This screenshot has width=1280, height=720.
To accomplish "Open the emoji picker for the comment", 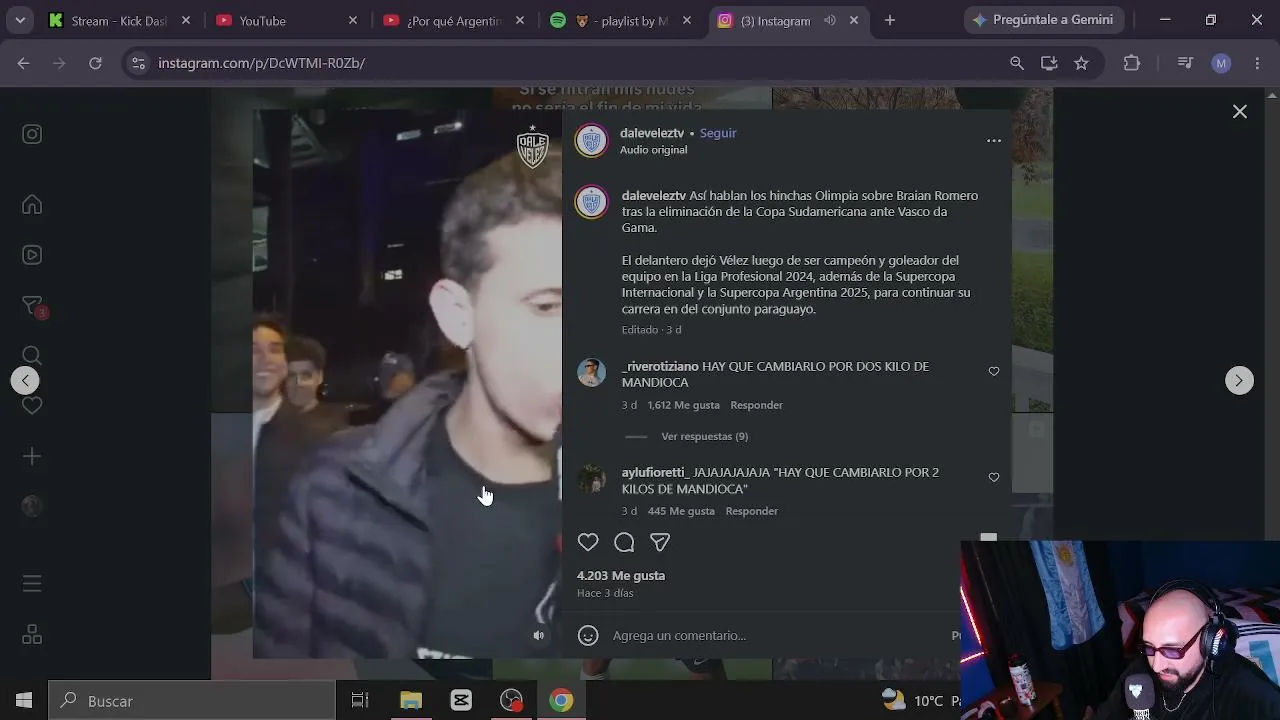I will coord(588,635).
